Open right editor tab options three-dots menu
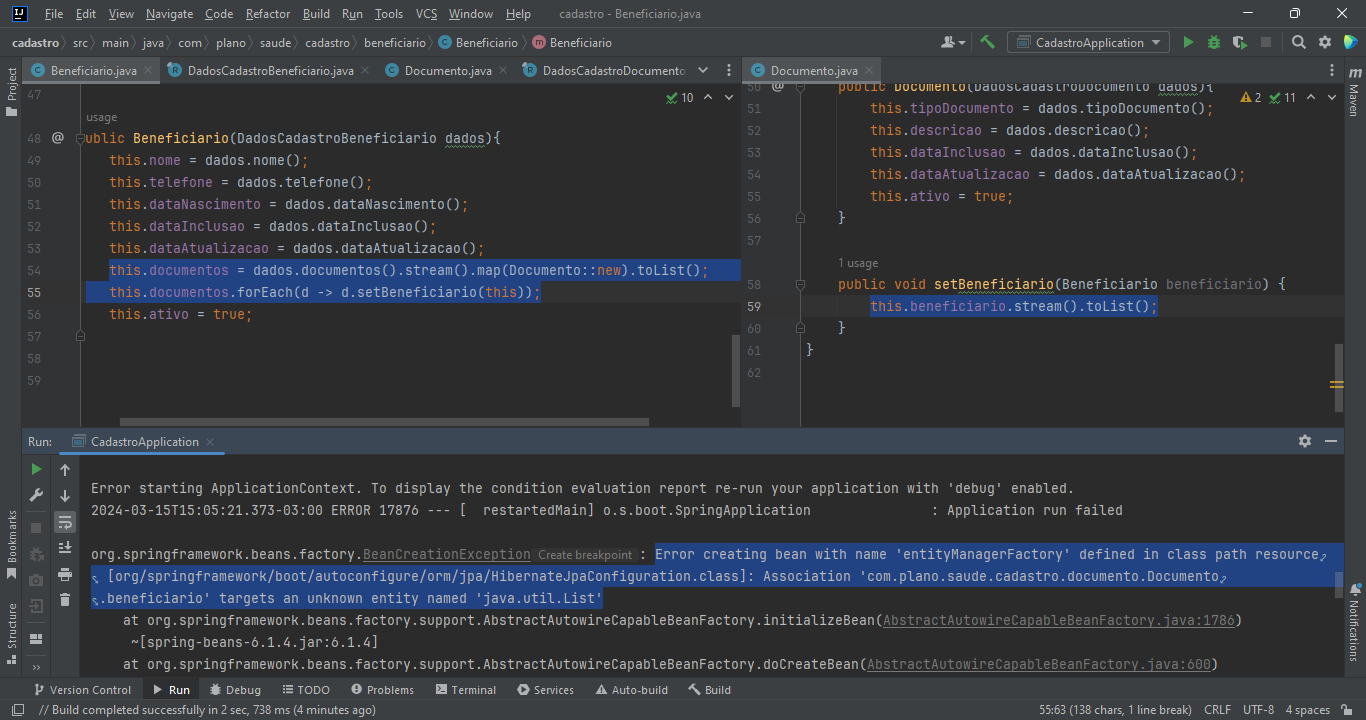The width and height of the screenshot is (1366, 720). (1331, 71)
